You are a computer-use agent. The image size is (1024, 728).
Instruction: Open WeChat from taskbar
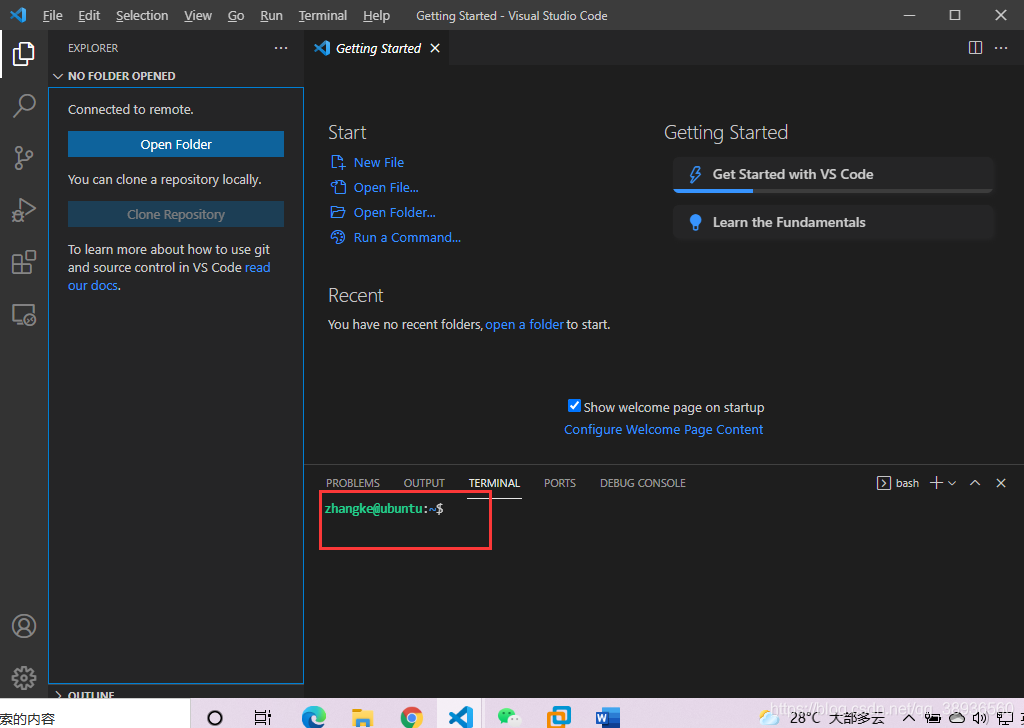(x=509, y=718)
